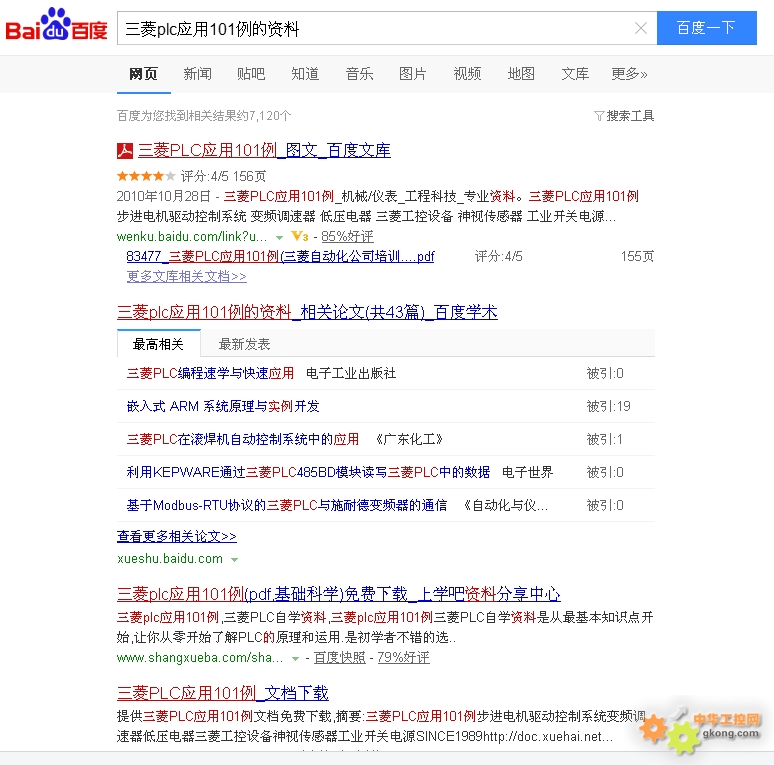Go to the 知道 tab

point(305,74)
